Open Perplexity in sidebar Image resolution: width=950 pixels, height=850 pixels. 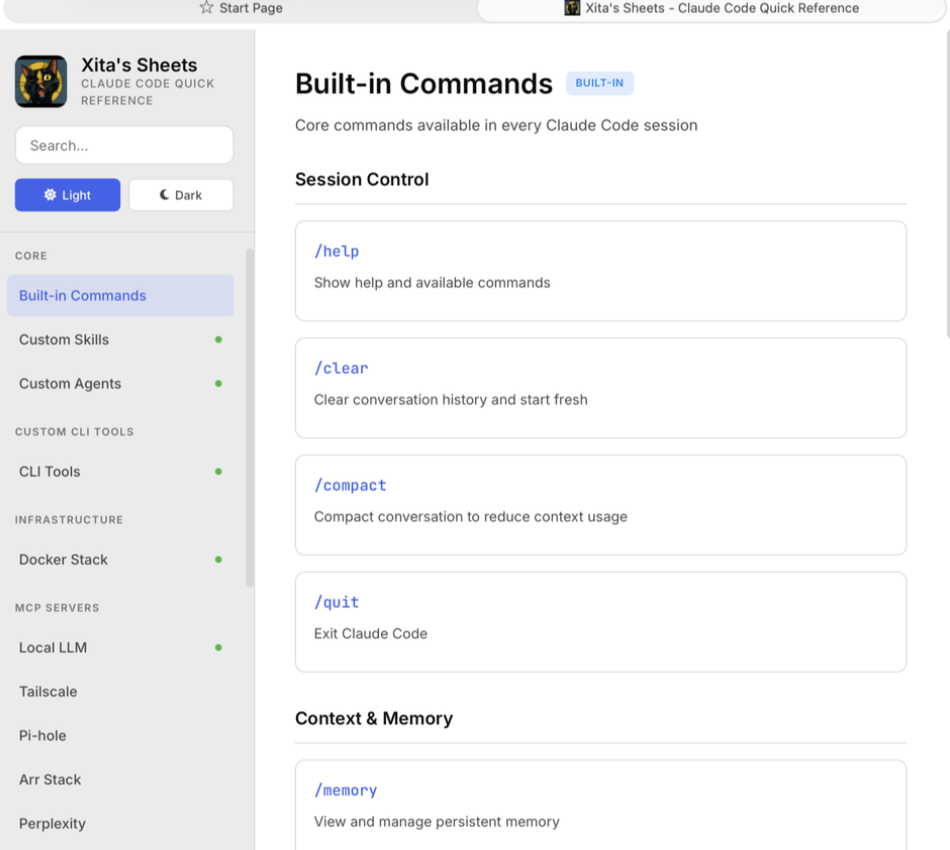[120, 824]
